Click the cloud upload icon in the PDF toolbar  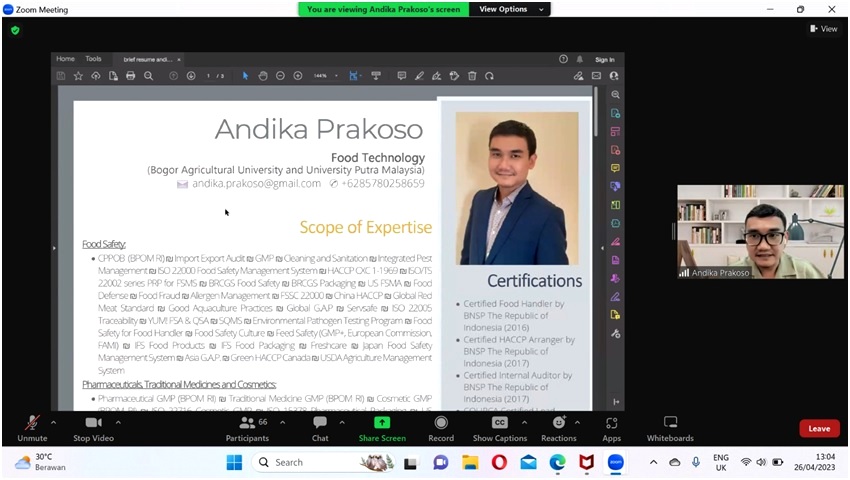[95, 76]
